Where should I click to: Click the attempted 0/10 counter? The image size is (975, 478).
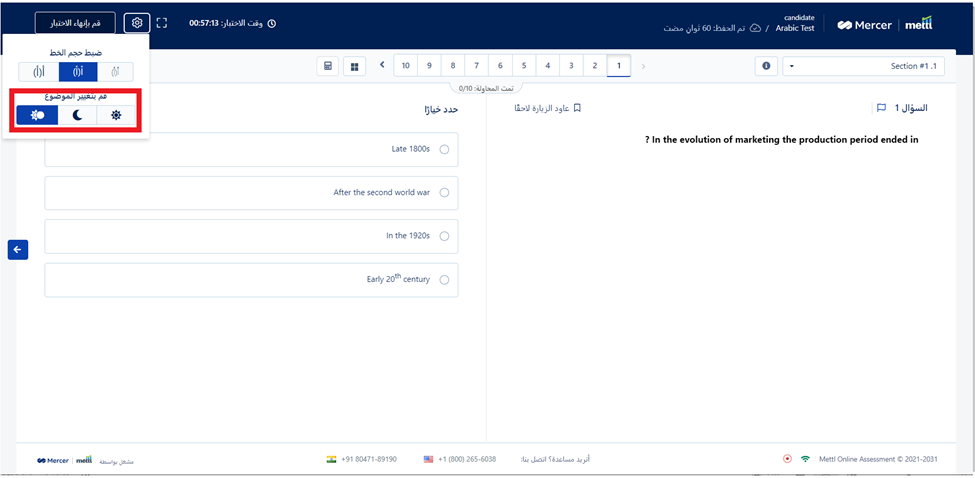pyautogui.click(x=487, y=89)
